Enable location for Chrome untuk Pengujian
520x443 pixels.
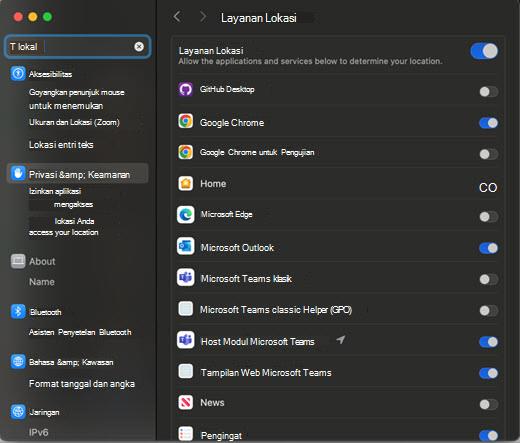[x=489, y=154]
